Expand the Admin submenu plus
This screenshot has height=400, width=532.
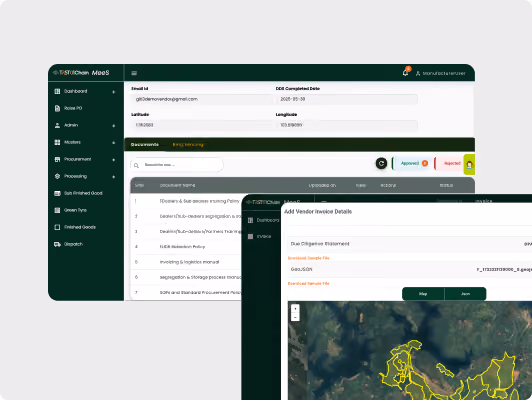coord(114,126)
